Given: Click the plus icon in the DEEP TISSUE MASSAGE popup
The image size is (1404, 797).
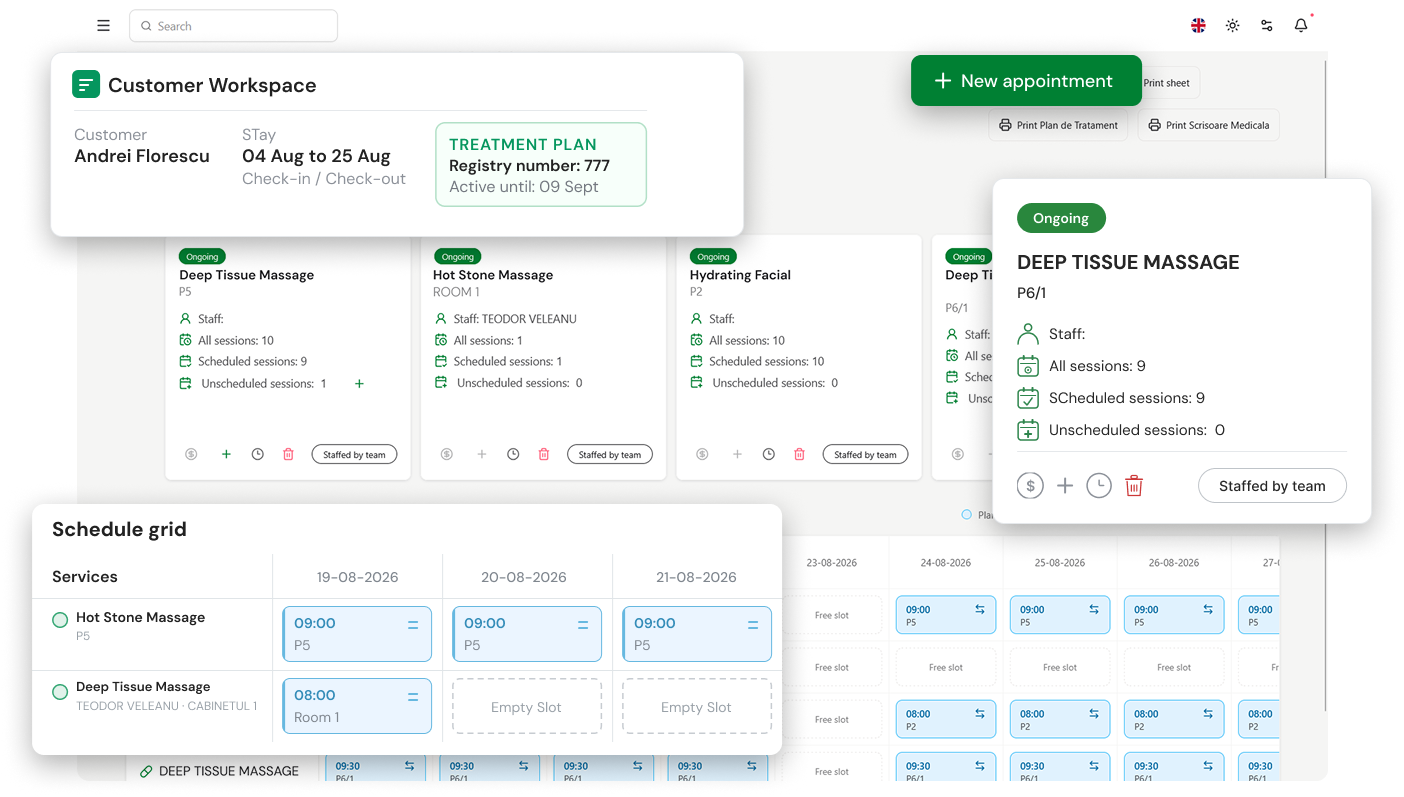Looking at the screenshot, I should tap(1065, 486).
